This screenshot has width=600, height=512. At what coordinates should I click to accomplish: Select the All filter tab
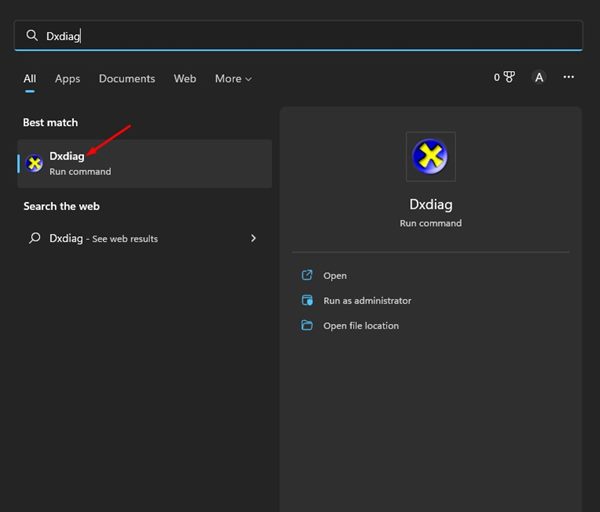[x=30, y=78]
